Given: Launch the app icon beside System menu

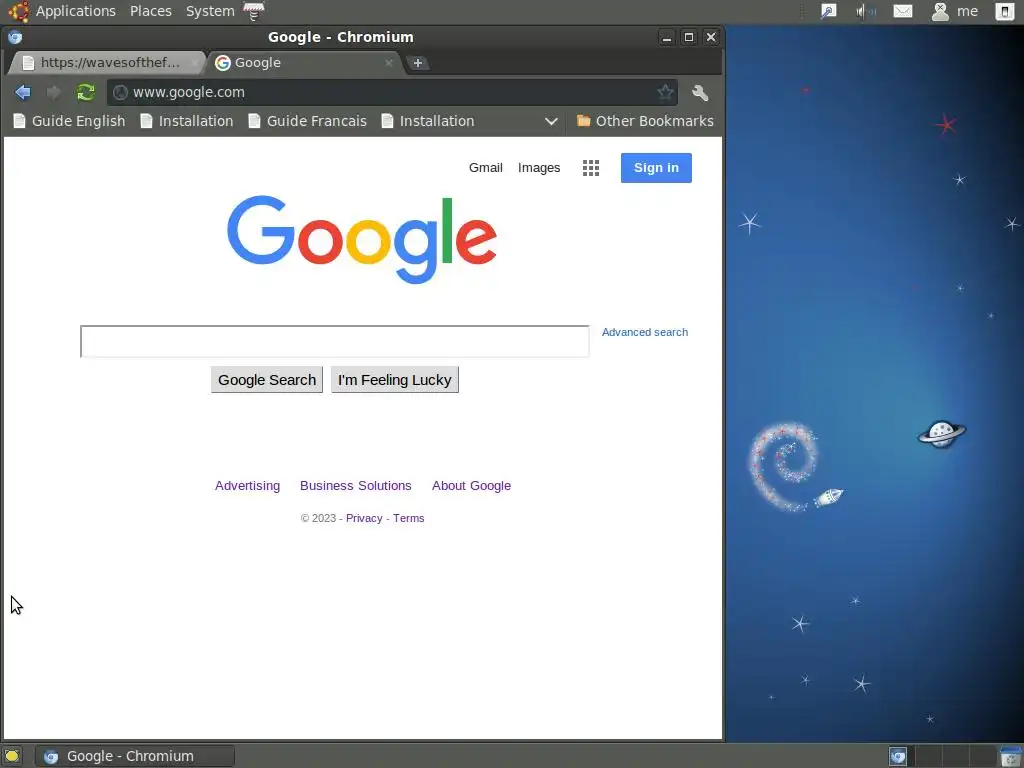Looking at the screenshot, I should coord(253,11).
